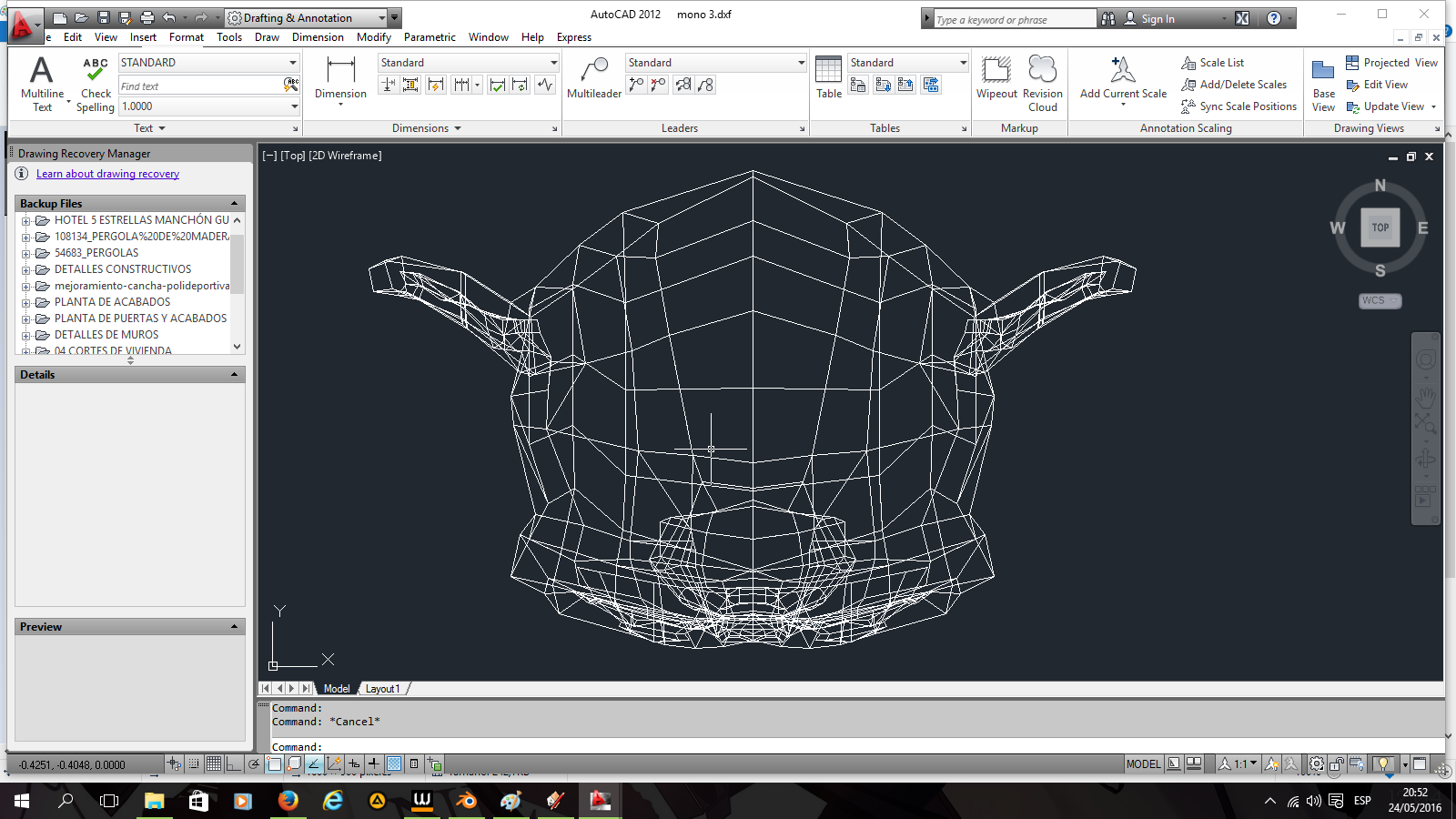Insert a Table from the ribbon
Image resolution: width=1456 pixels, height=819 pixels.
point(828,78)
